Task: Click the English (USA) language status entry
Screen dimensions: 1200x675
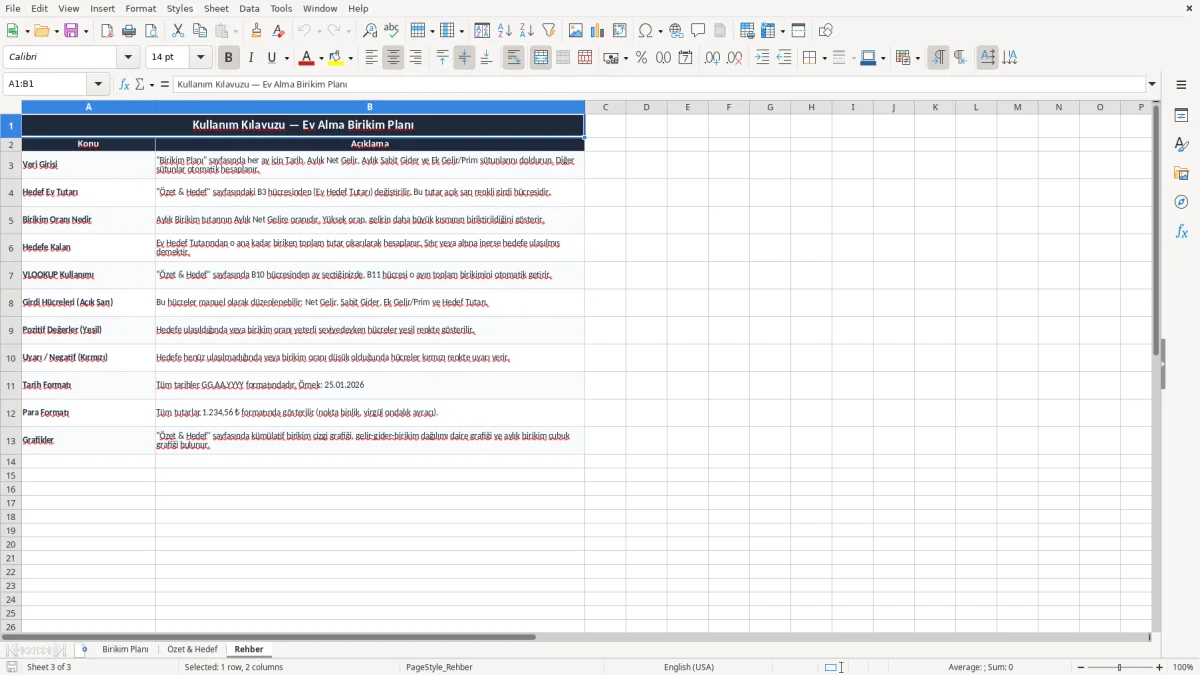Action: [689, 667]
